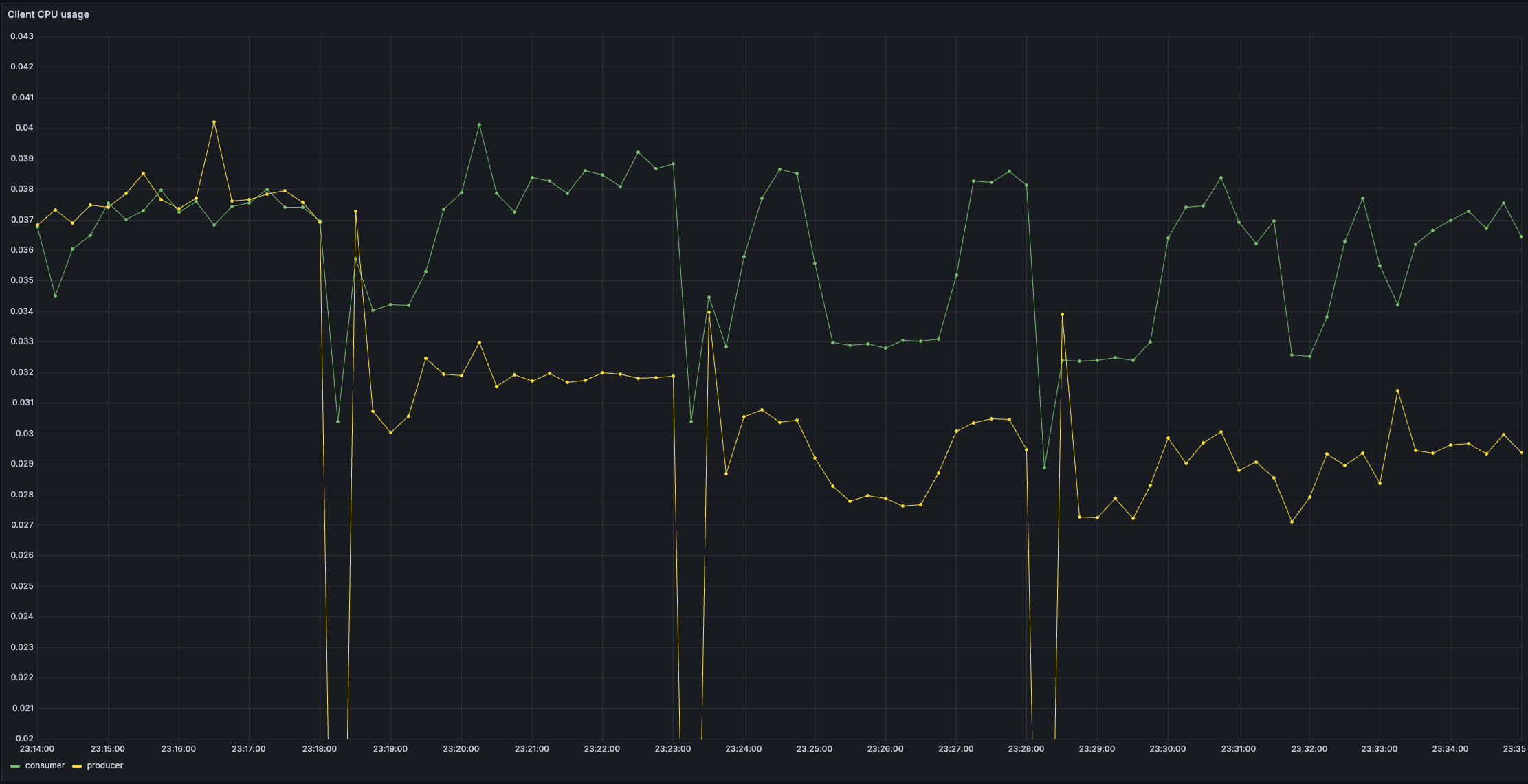Screen dimensions: 1528x784
Task: Click consumer peak point near 0.039 before 23:23:00
Action: (x=638, y=153)
